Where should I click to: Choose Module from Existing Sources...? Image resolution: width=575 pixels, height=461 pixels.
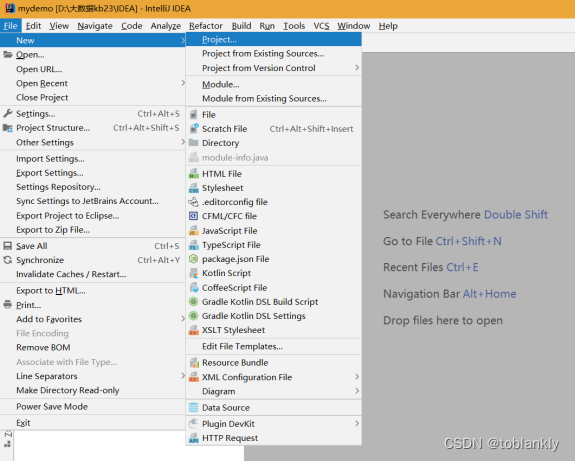click(x=274, y=99)
